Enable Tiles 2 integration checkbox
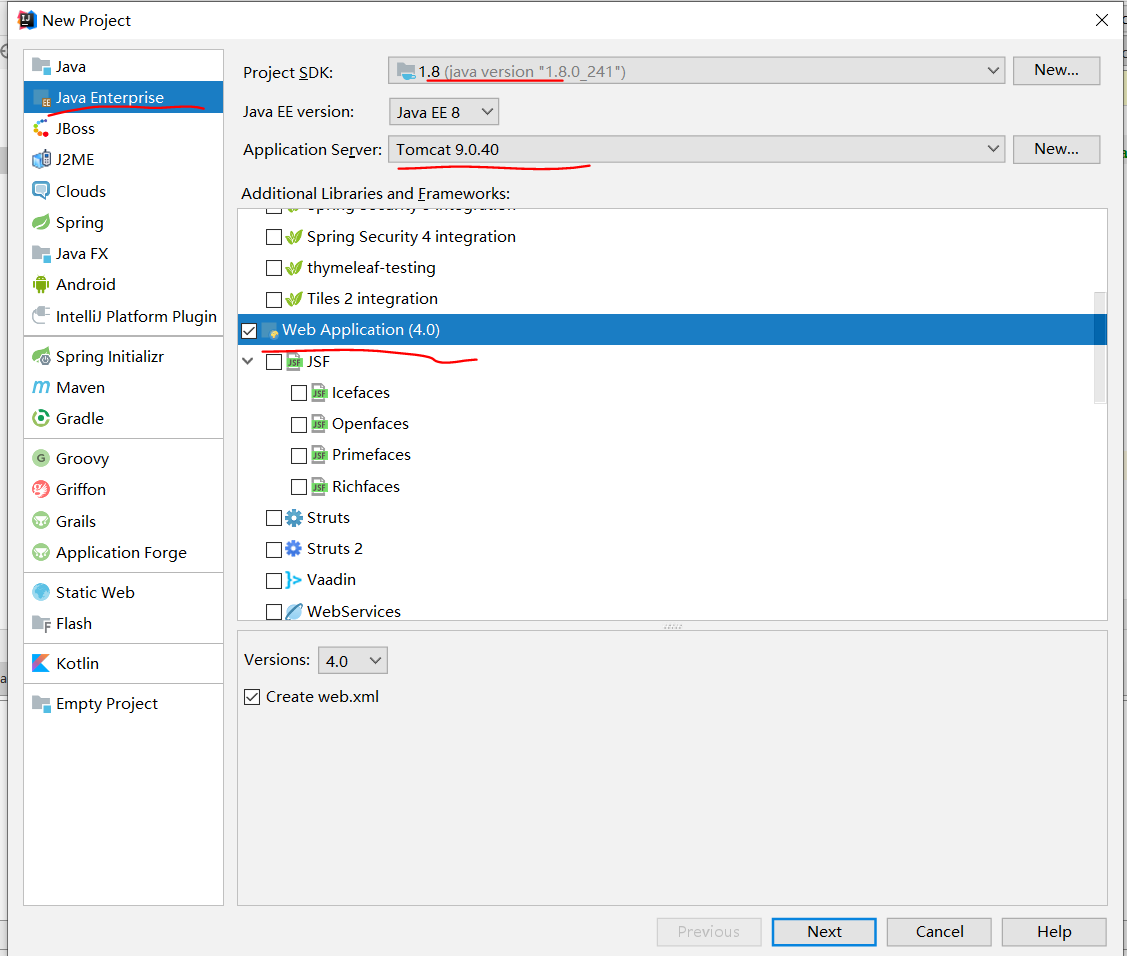 click(273, 299)
